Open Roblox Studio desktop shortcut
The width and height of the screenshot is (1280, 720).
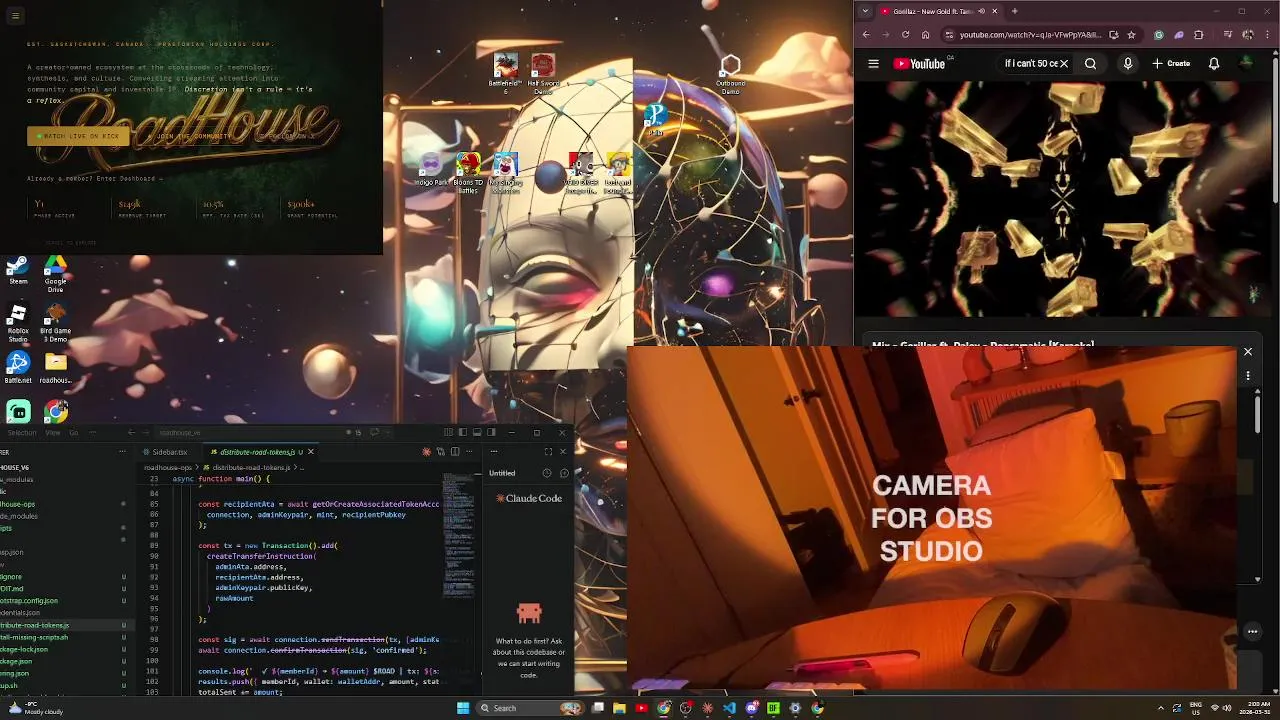18,322
